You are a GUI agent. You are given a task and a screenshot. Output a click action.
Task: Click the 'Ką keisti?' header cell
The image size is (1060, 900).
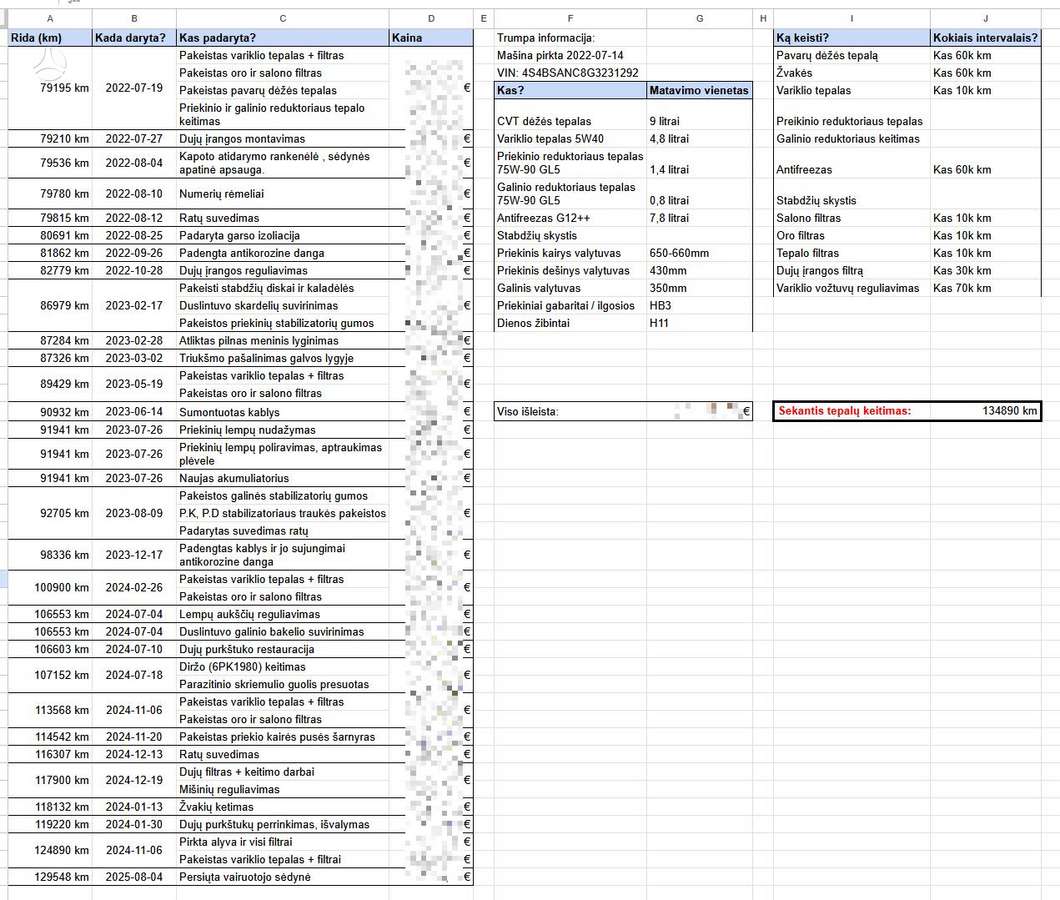(x=852, y=38)
